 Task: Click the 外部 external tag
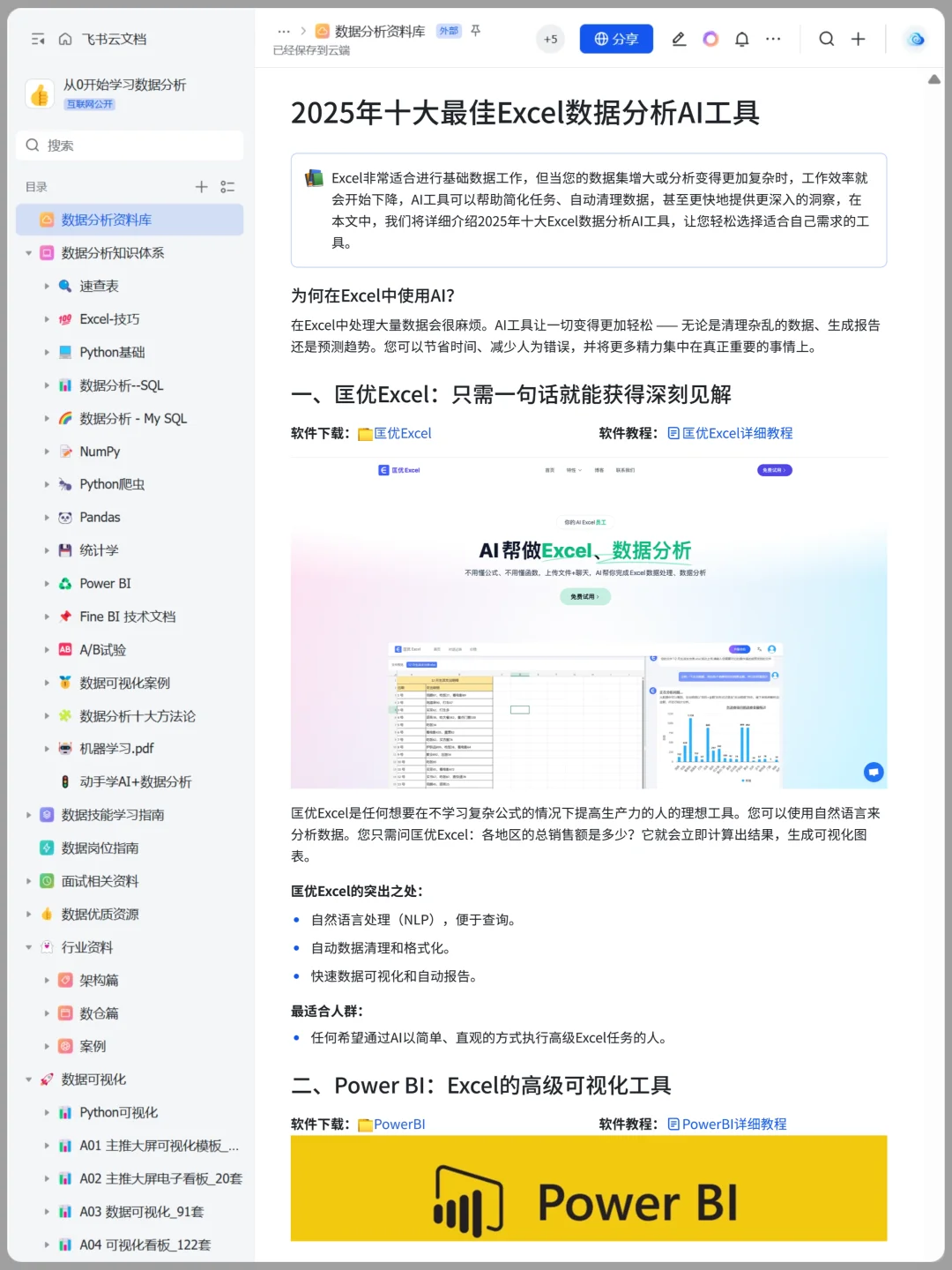[x=449, y=31]
